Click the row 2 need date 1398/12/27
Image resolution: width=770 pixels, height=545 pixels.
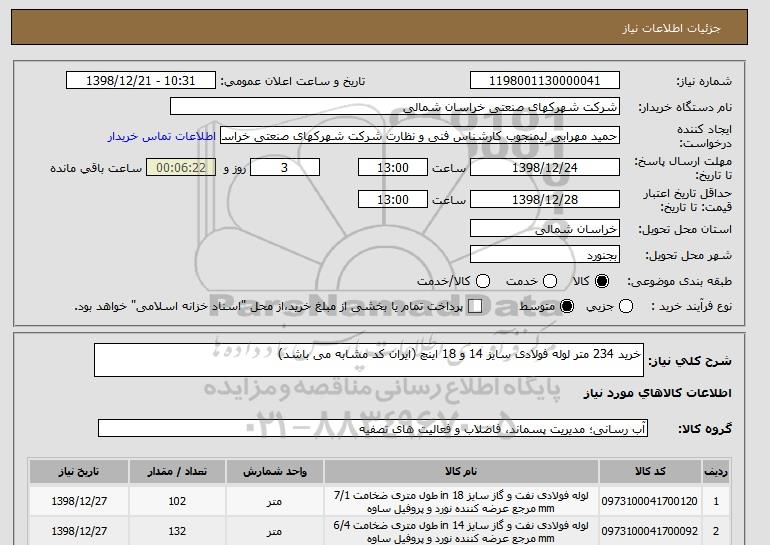79,531
